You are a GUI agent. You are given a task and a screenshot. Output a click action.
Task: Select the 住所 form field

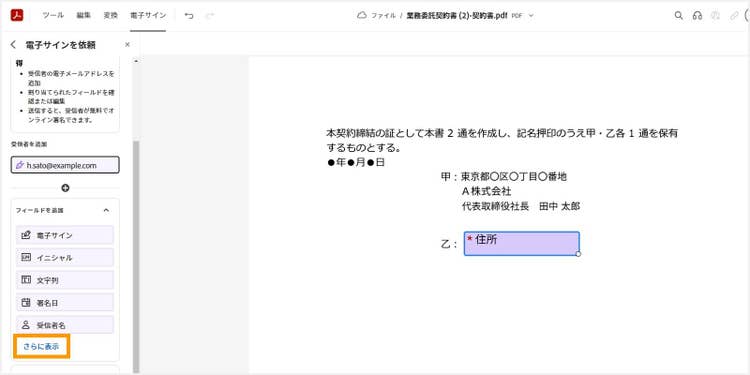tap(521, 243)
